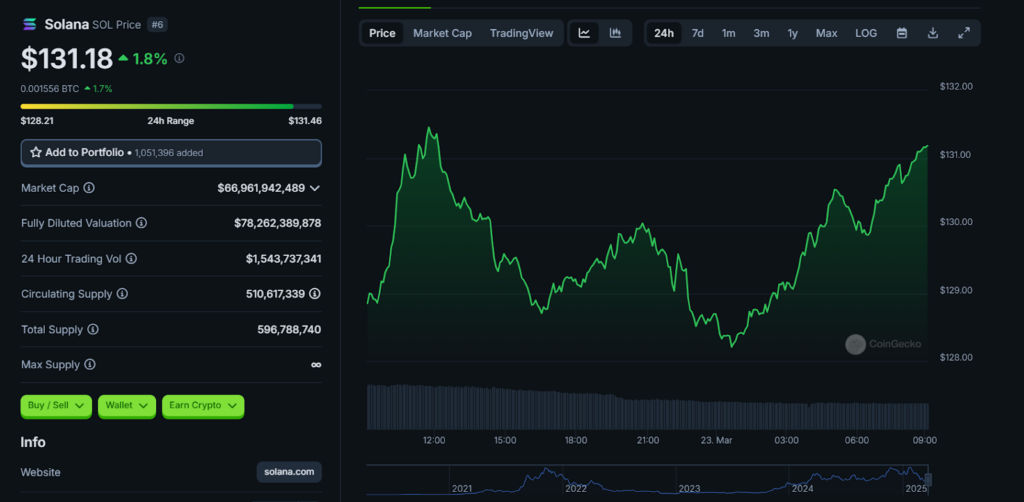Select the 7d time range
1024x502 pixels.
point(697,33)
